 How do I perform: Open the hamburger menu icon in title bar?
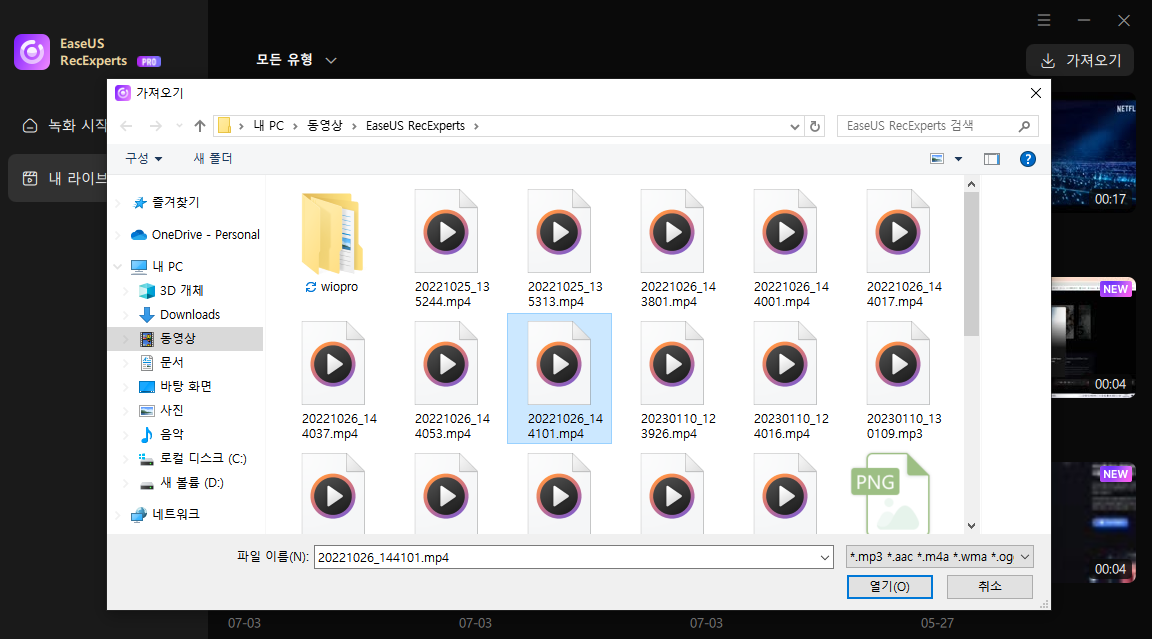(x=1043, y=20)
